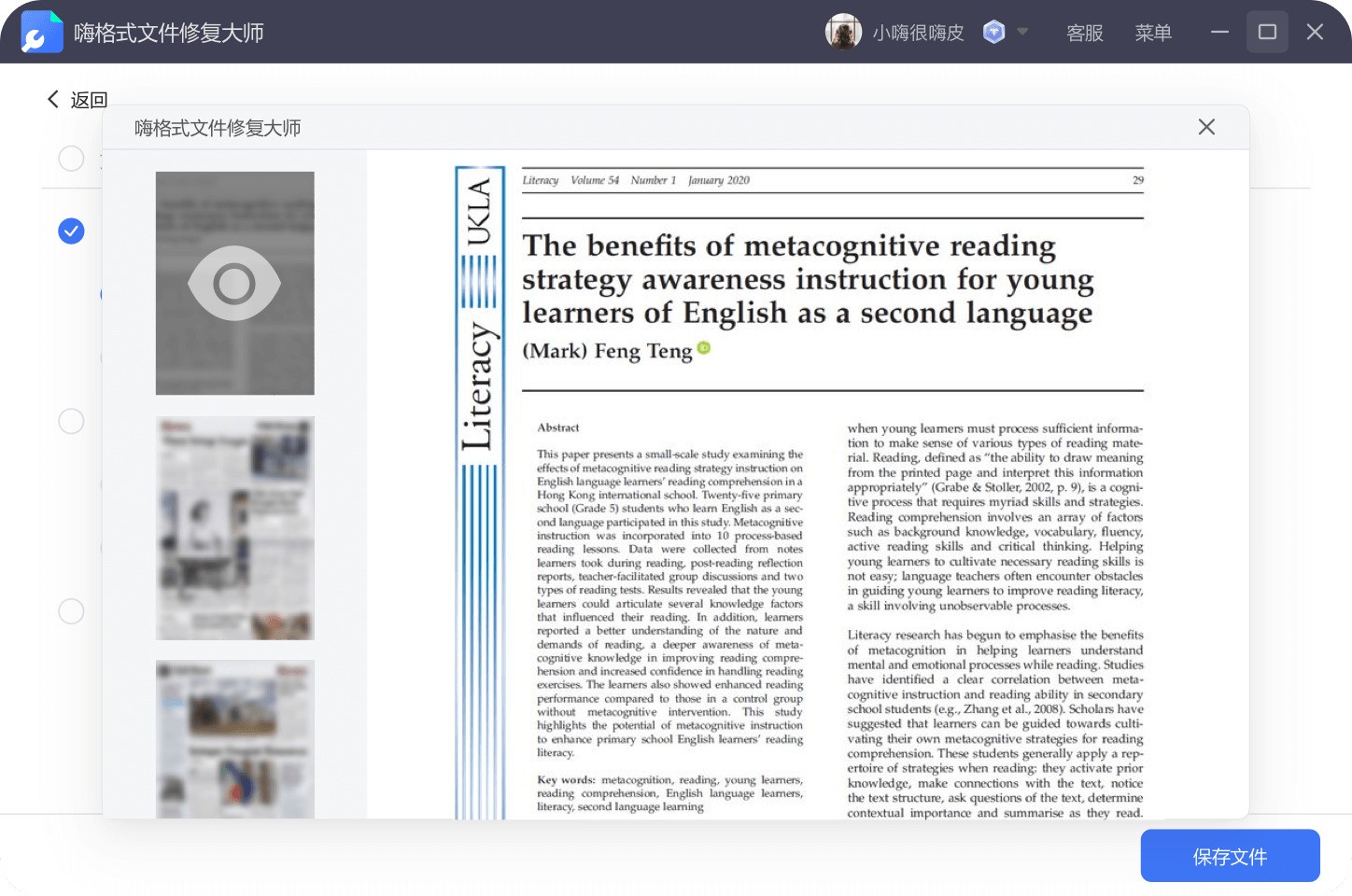
Task: Maximize the application window
Action: coord(1267,32)
